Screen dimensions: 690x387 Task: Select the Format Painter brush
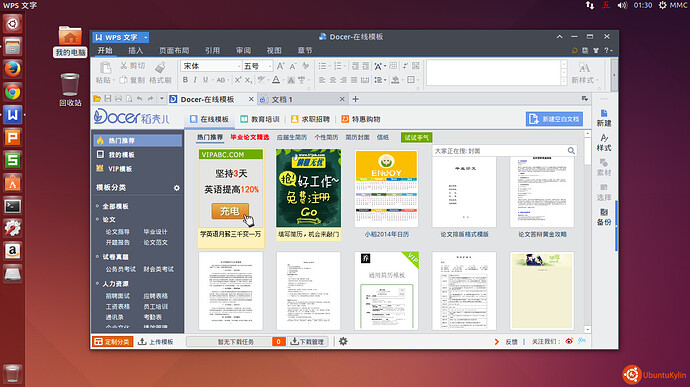tap(160, 67)
